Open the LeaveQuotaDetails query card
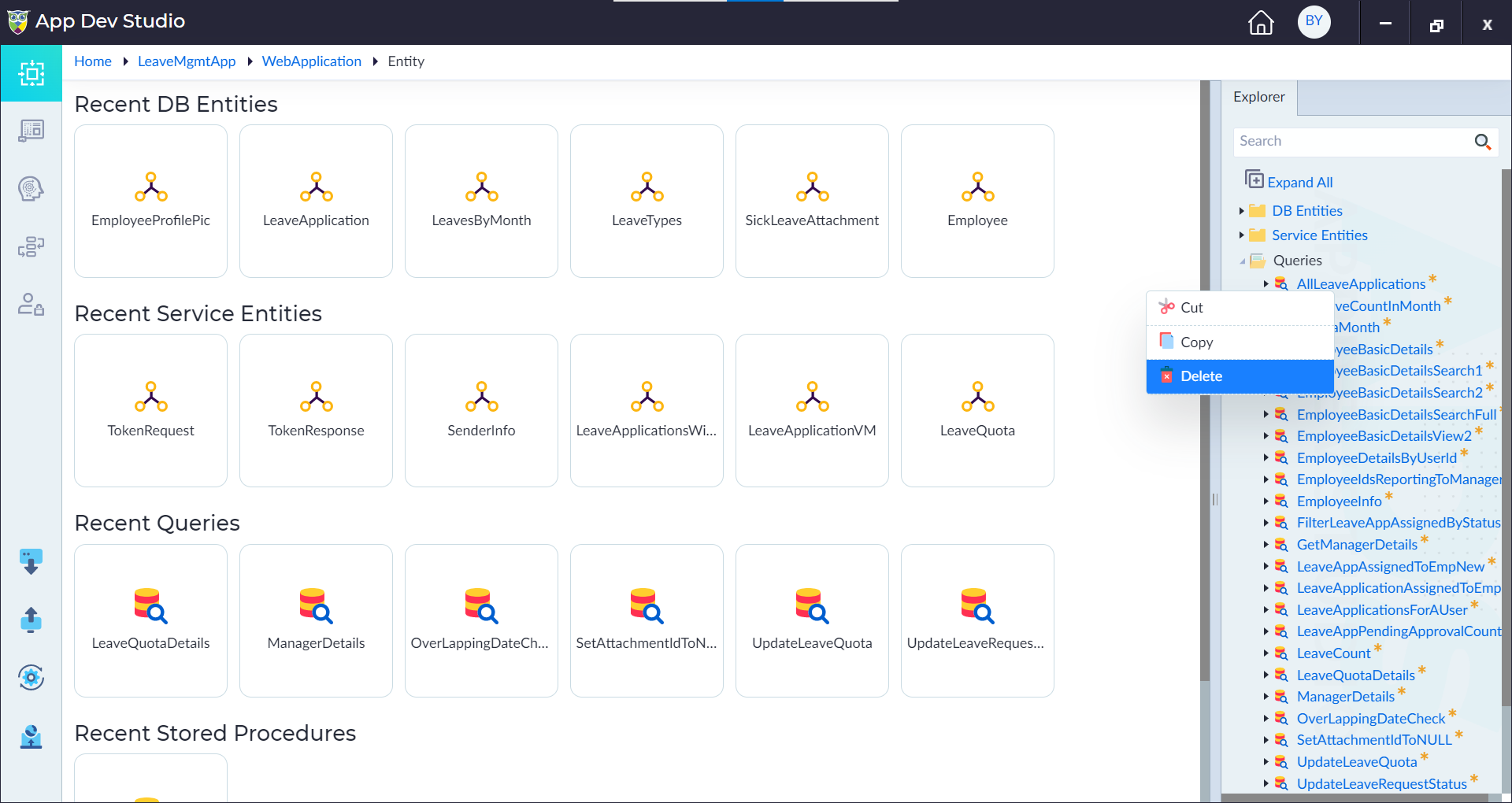 tap(150, 620)
